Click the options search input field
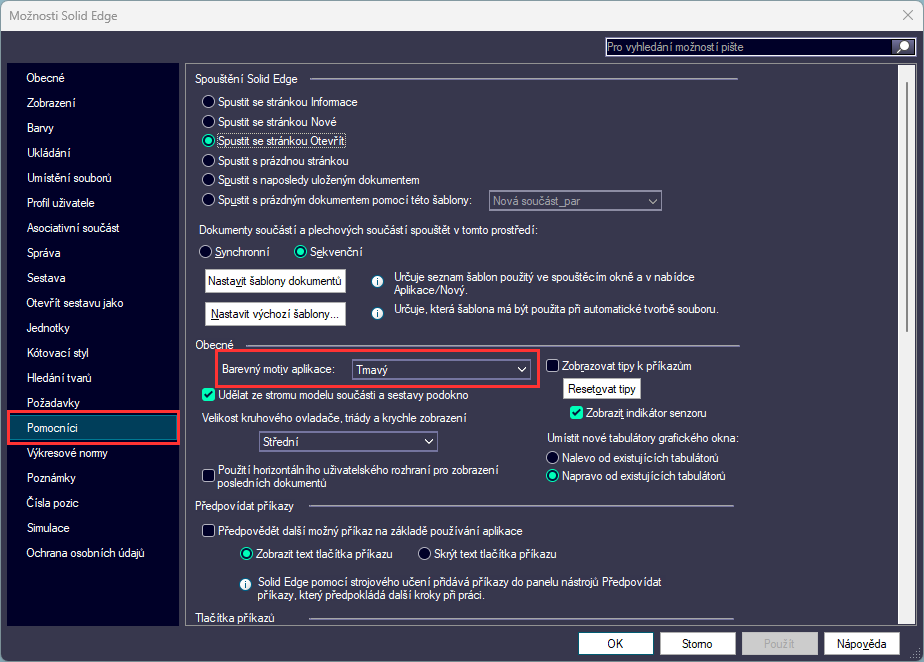 point(747,46)
